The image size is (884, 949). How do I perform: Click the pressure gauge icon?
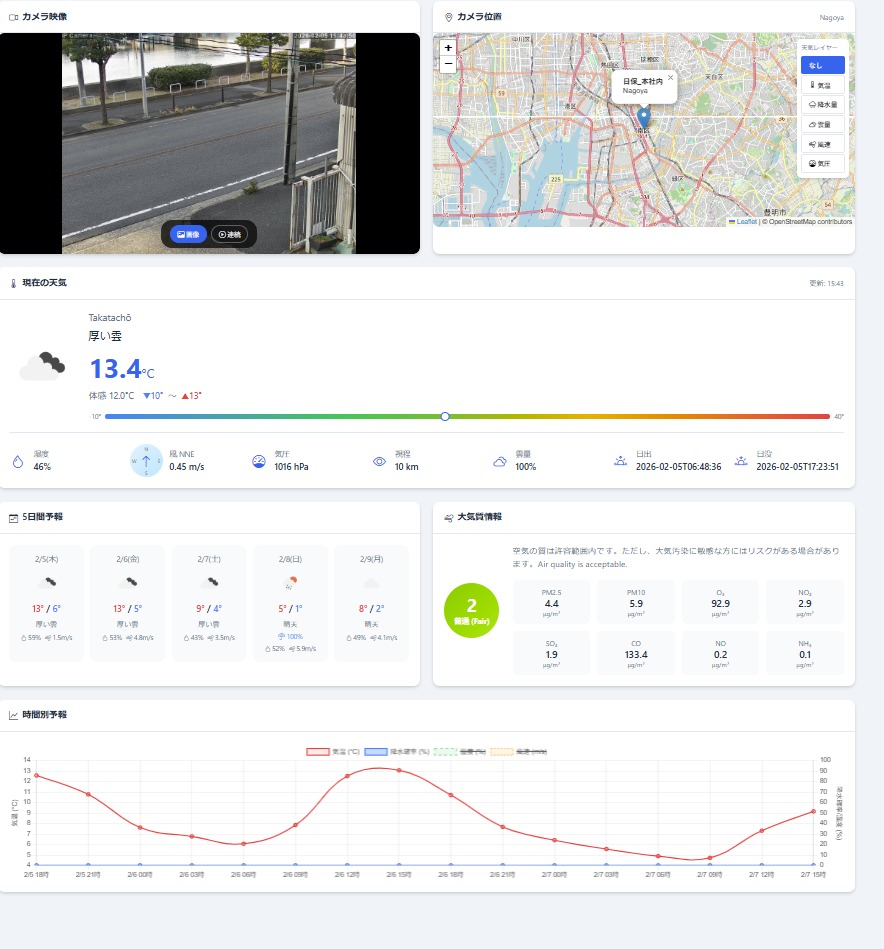tap(259, 461)
